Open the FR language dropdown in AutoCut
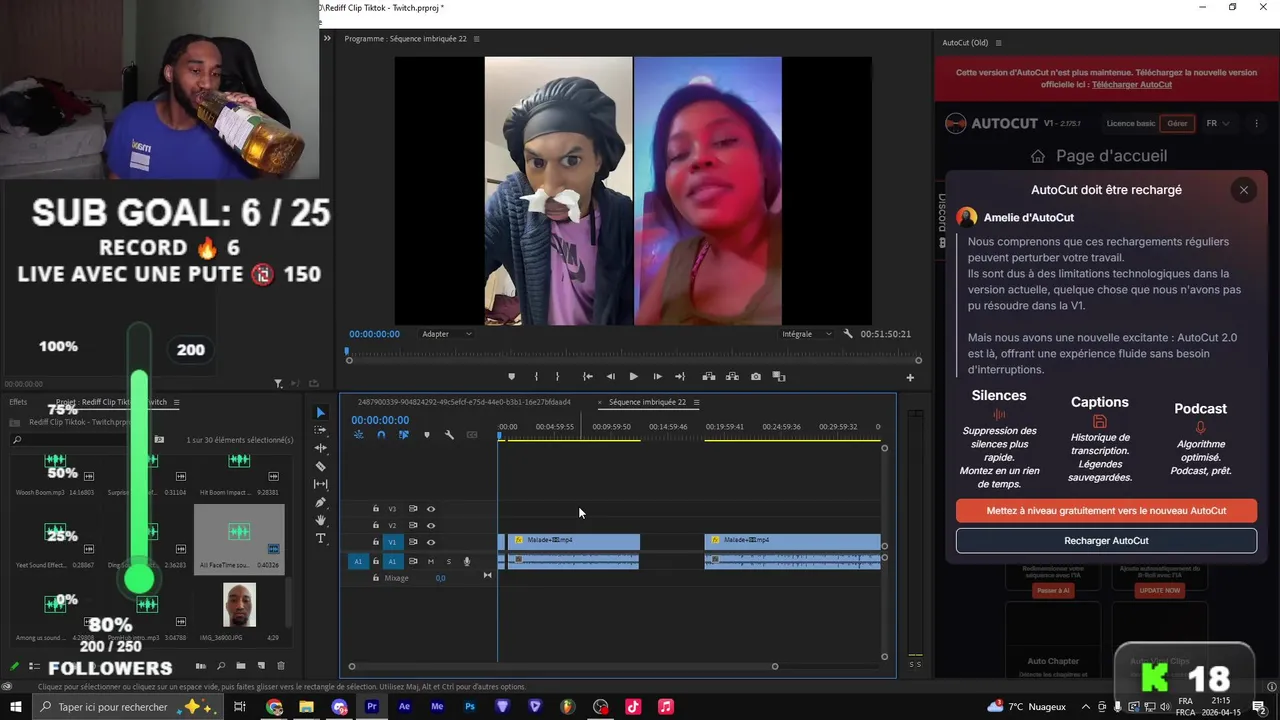The width and height of the screenshot is (1280, 720). 1217,124
